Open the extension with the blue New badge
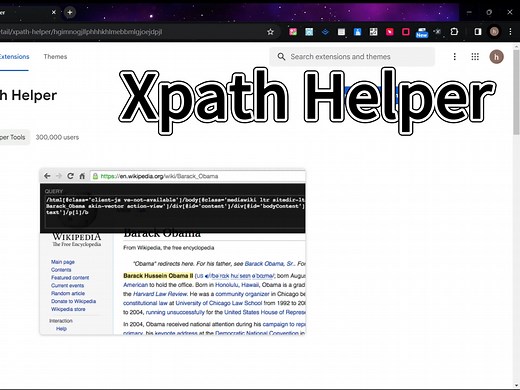The image size is (520, 390). coord(422,33)
